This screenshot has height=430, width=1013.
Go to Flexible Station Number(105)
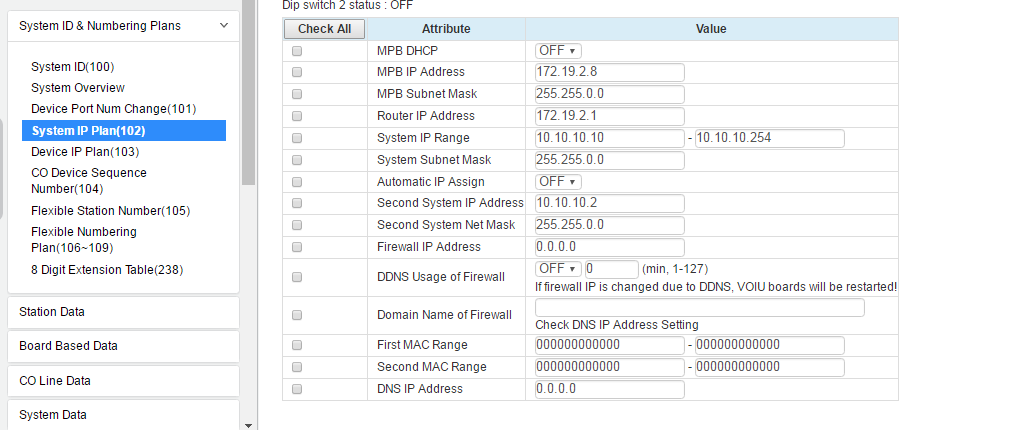point(110,211)
